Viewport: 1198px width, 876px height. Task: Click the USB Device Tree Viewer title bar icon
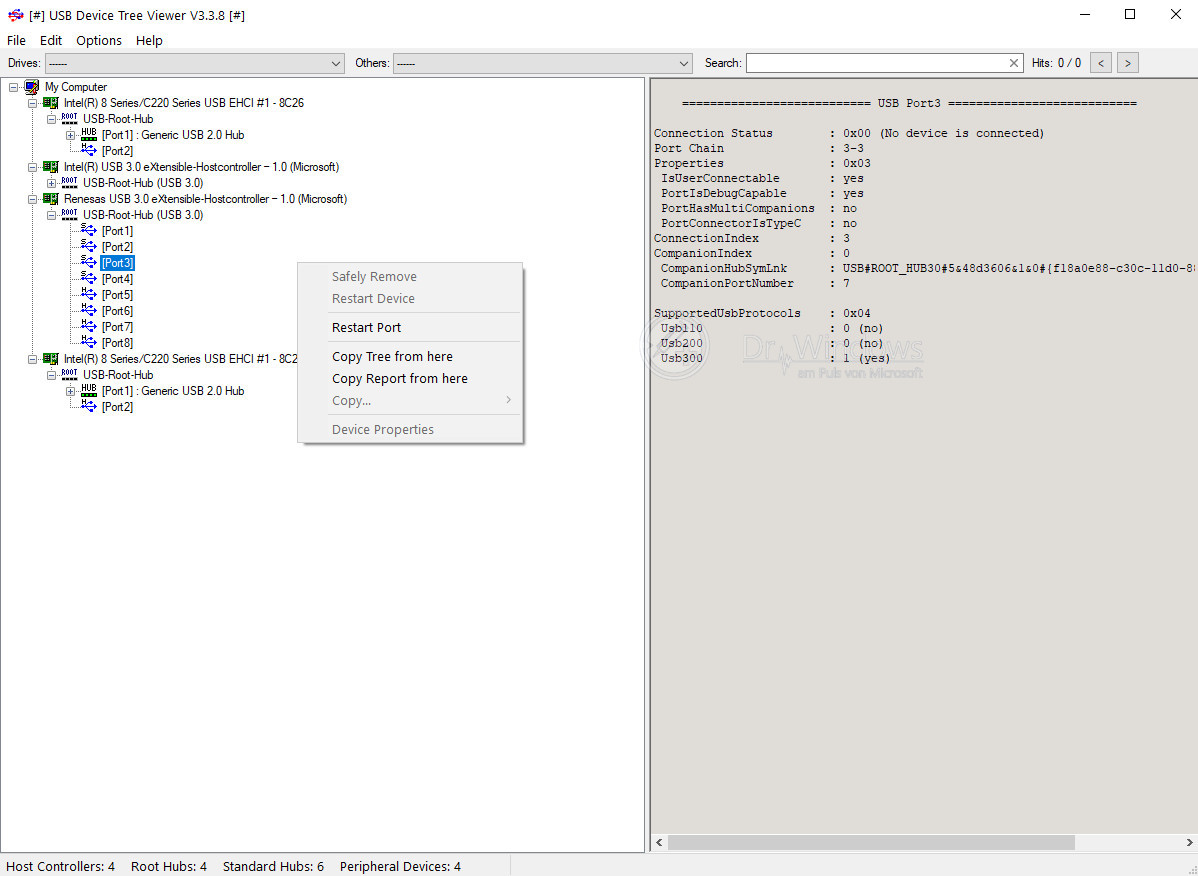tap(15, 15)
